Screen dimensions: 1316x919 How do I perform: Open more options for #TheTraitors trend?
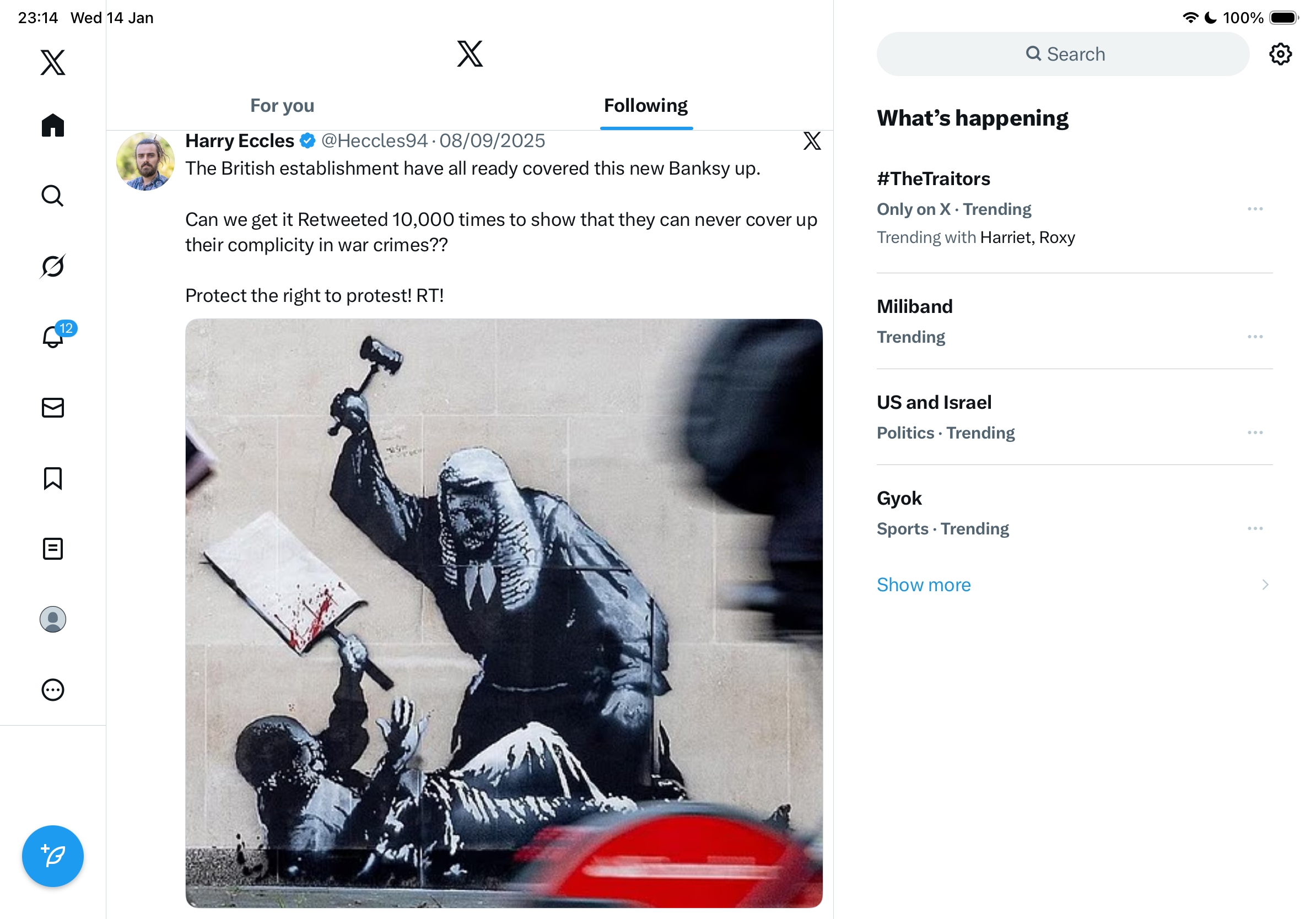coord(1255,209)
